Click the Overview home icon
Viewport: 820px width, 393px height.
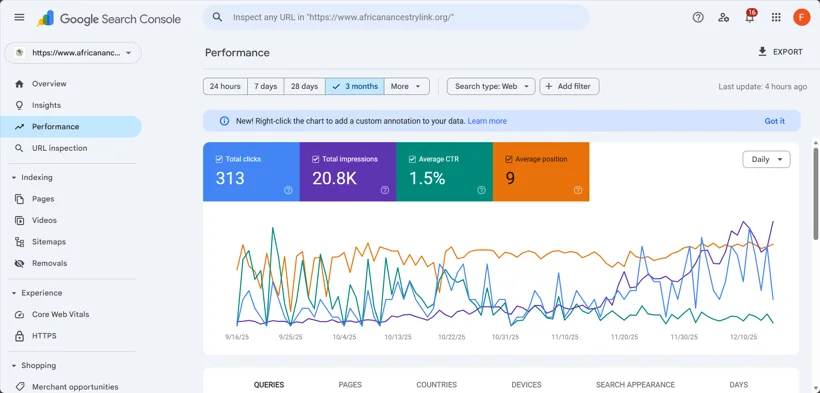point(19,84)
